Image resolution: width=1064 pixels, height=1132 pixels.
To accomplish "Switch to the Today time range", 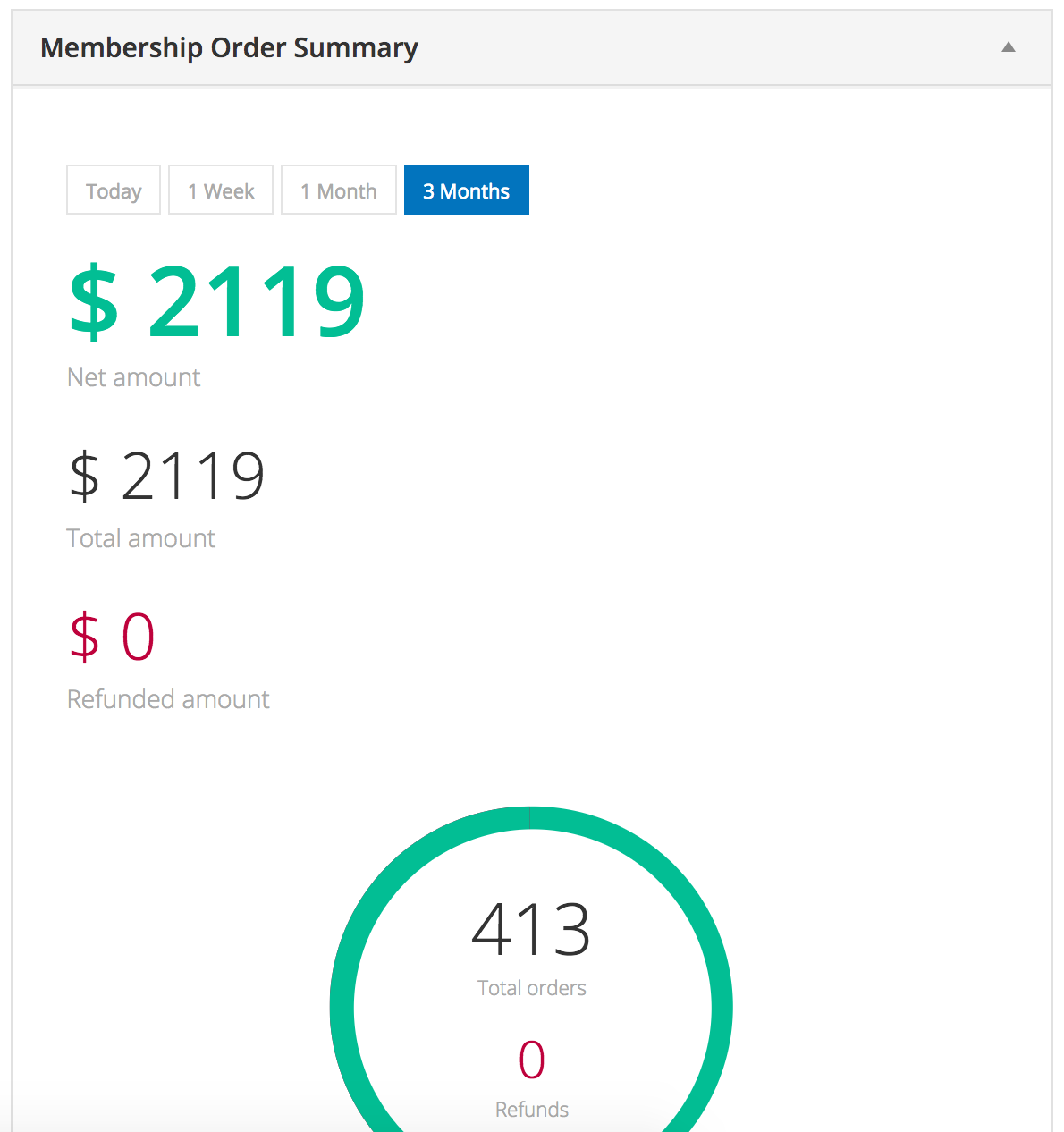I will pos(114,190).
